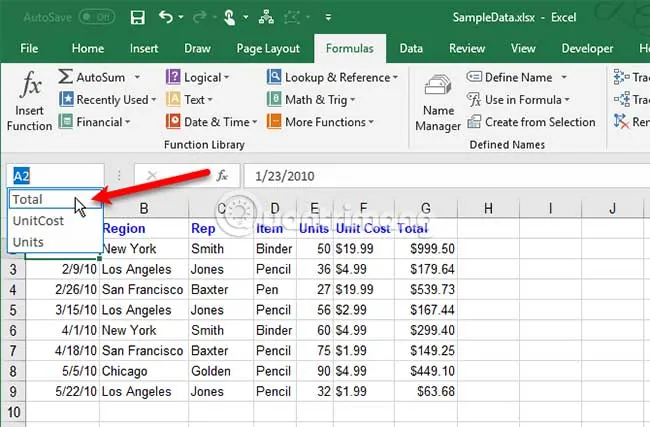Open the Name Manager
Screen dimensions: 650x427
438,103
